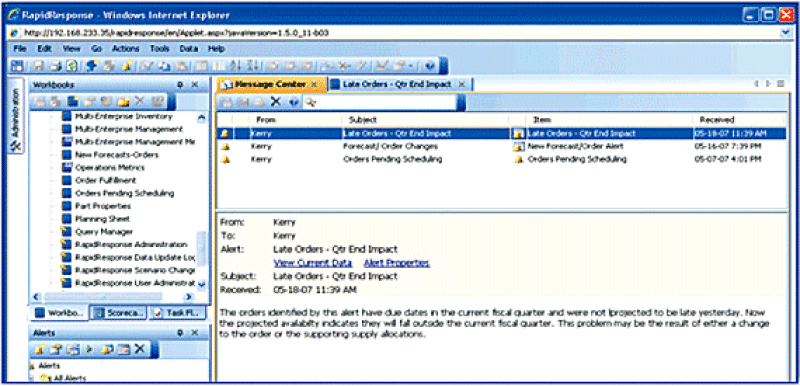The width and height of the screenshot is (800, 386).
Task: Click the Alert Properties link
Action: point(396,263)
